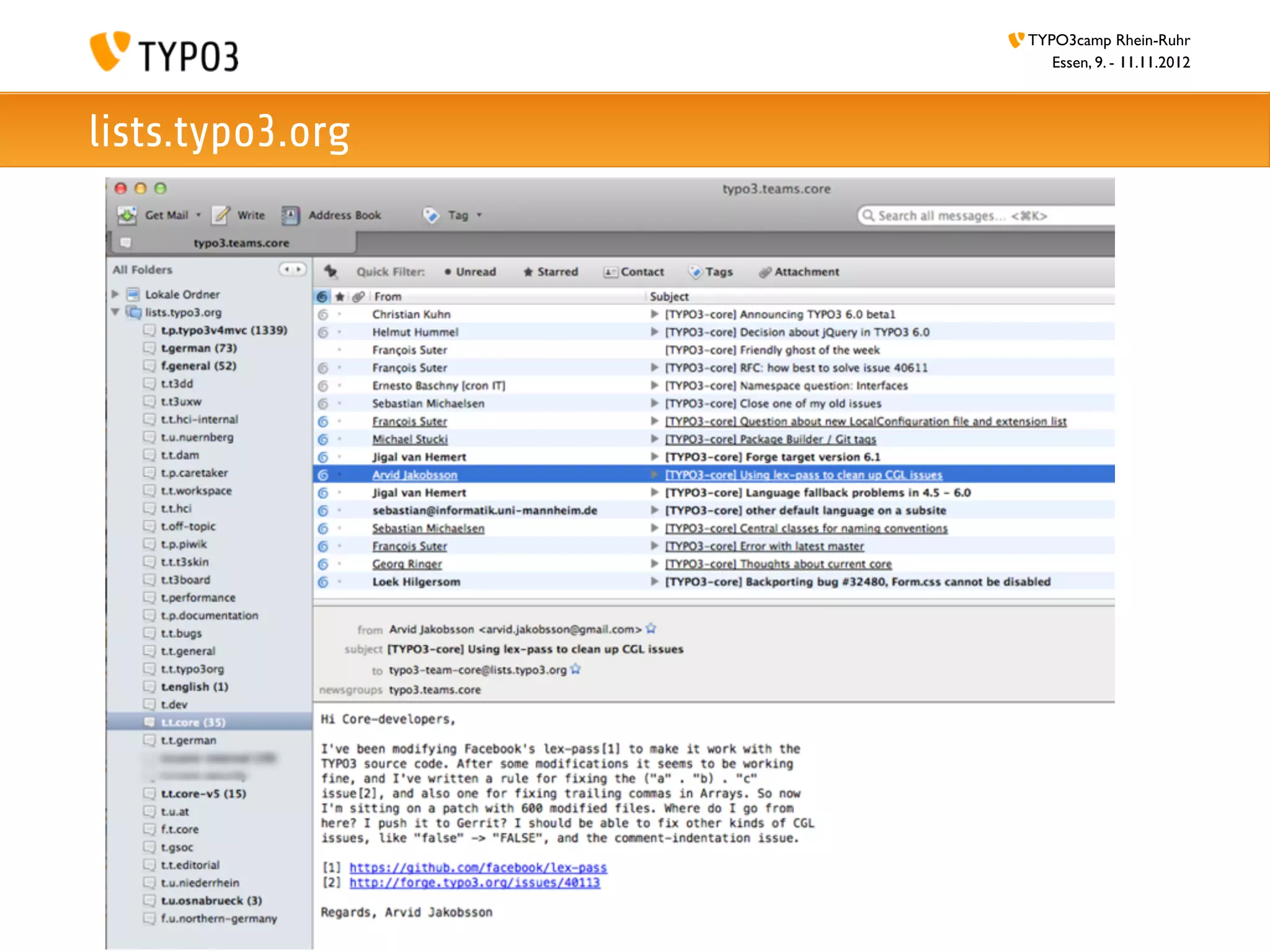
Task: Toggle the Unread quick filter
Action: (470, 271)
